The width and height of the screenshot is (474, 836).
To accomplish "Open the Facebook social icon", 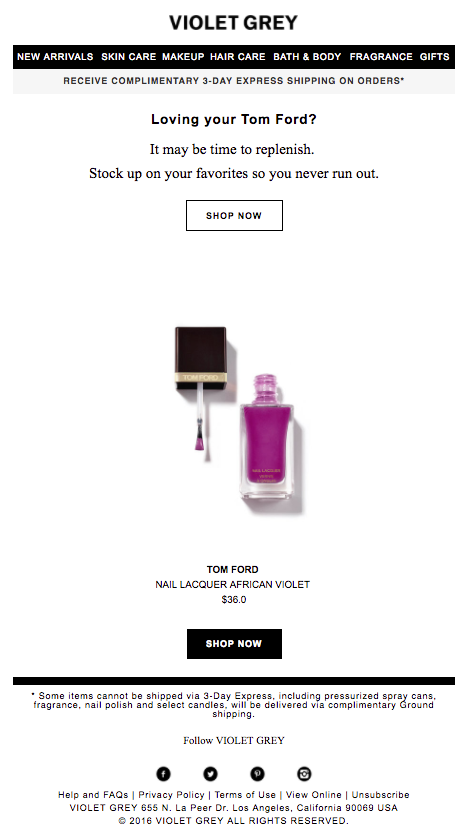I will coord(163,774).
